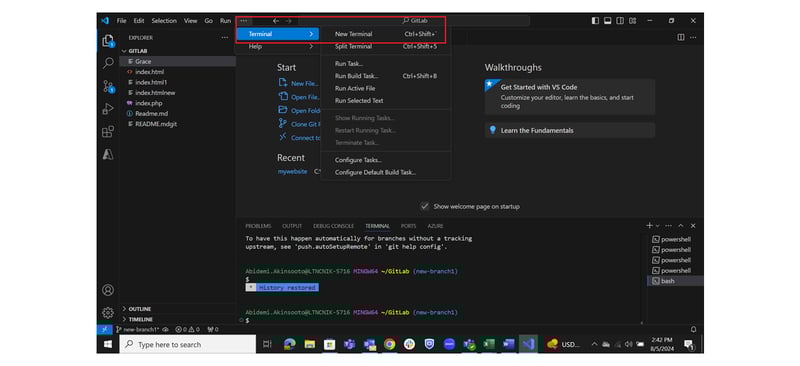Choose New Terminal from the menu

(386, 34)
